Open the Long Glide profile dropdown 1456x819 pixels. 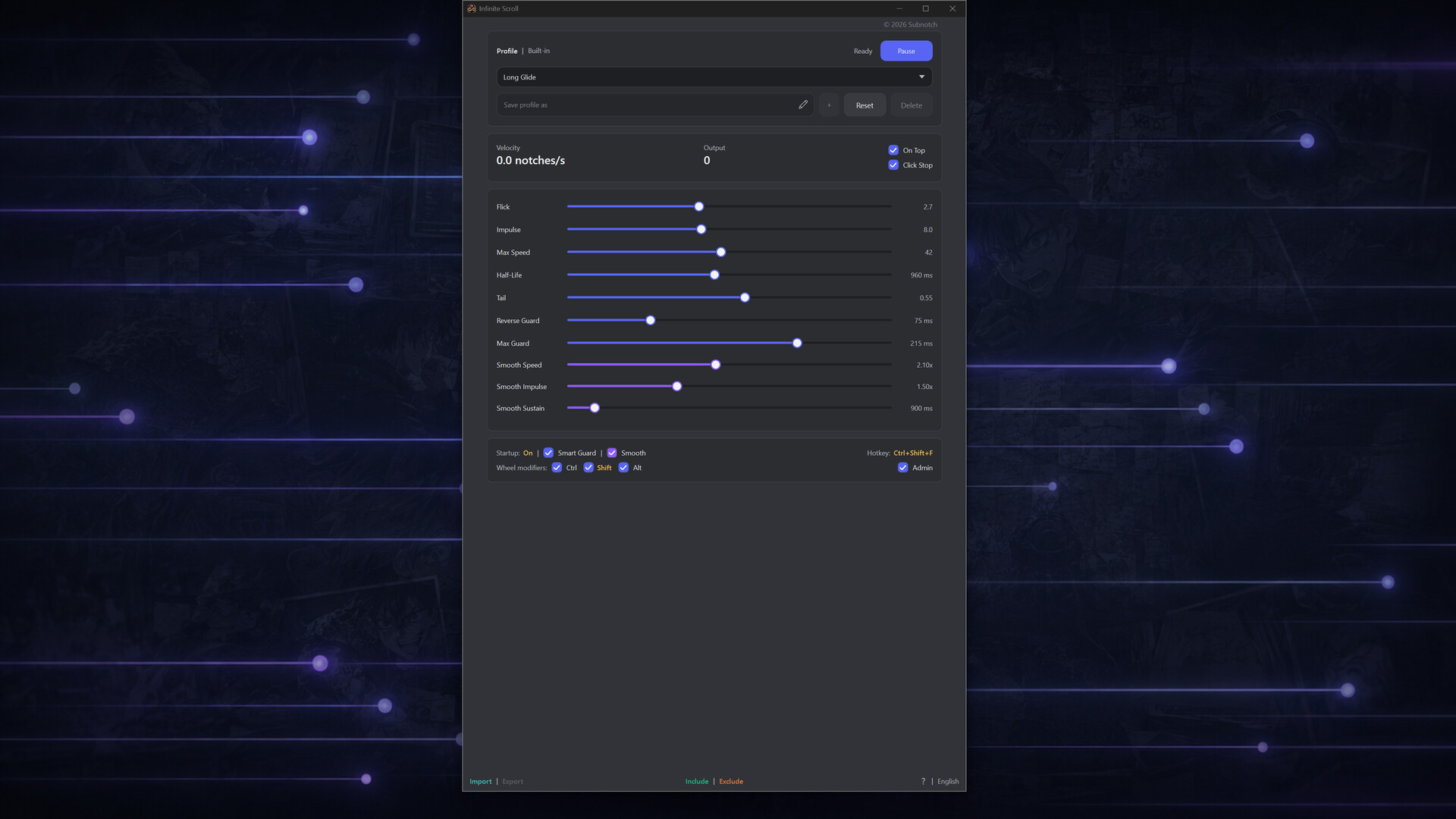click(x=714, y=77)
